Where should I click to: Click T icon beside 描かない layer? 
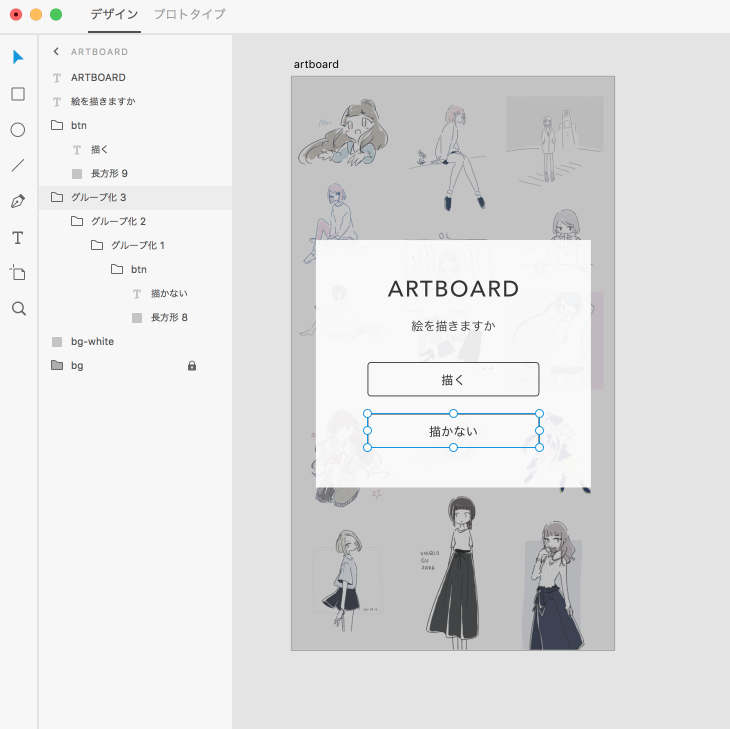pyautogui.click(x=137, y=294)
